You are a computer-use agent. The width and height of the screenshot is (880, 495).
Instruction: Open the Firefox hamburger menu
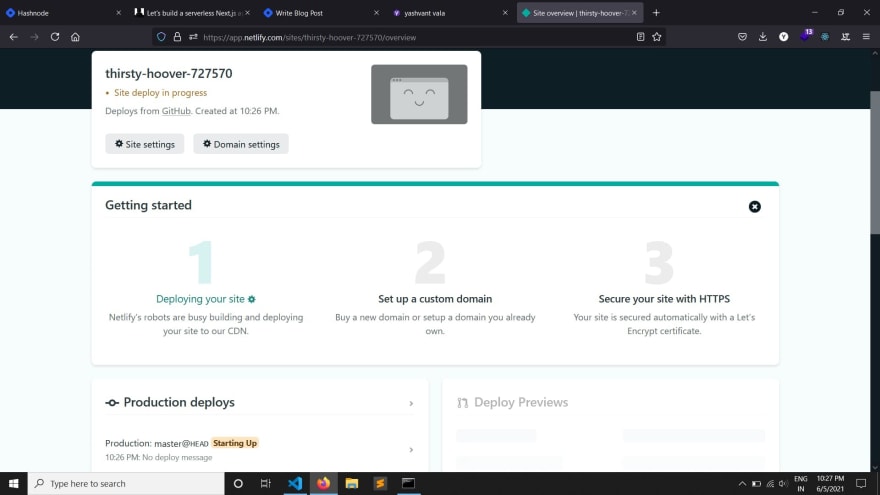(866, 37)
